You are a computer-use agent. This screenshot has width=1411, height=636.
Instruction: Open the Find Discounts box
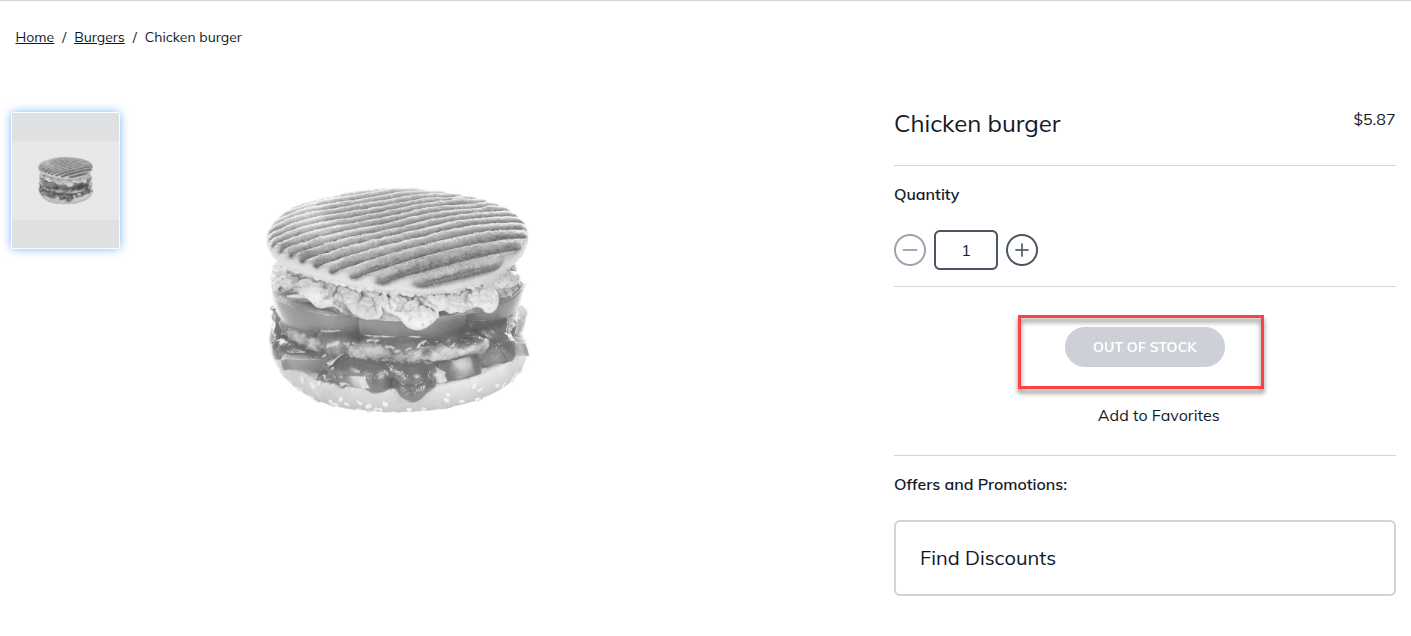[x=1144, y=558]
